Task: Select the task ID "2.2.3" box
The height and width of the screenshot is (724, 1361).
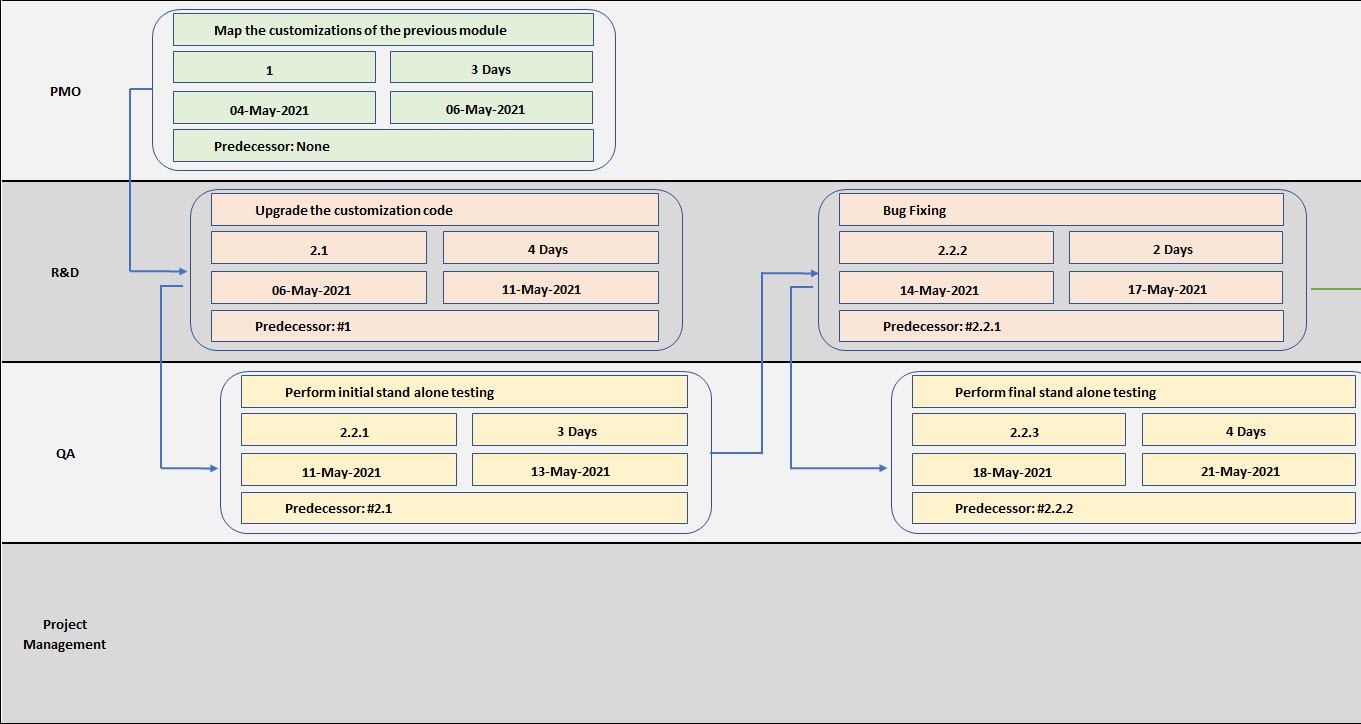Action: [1019, 429]
